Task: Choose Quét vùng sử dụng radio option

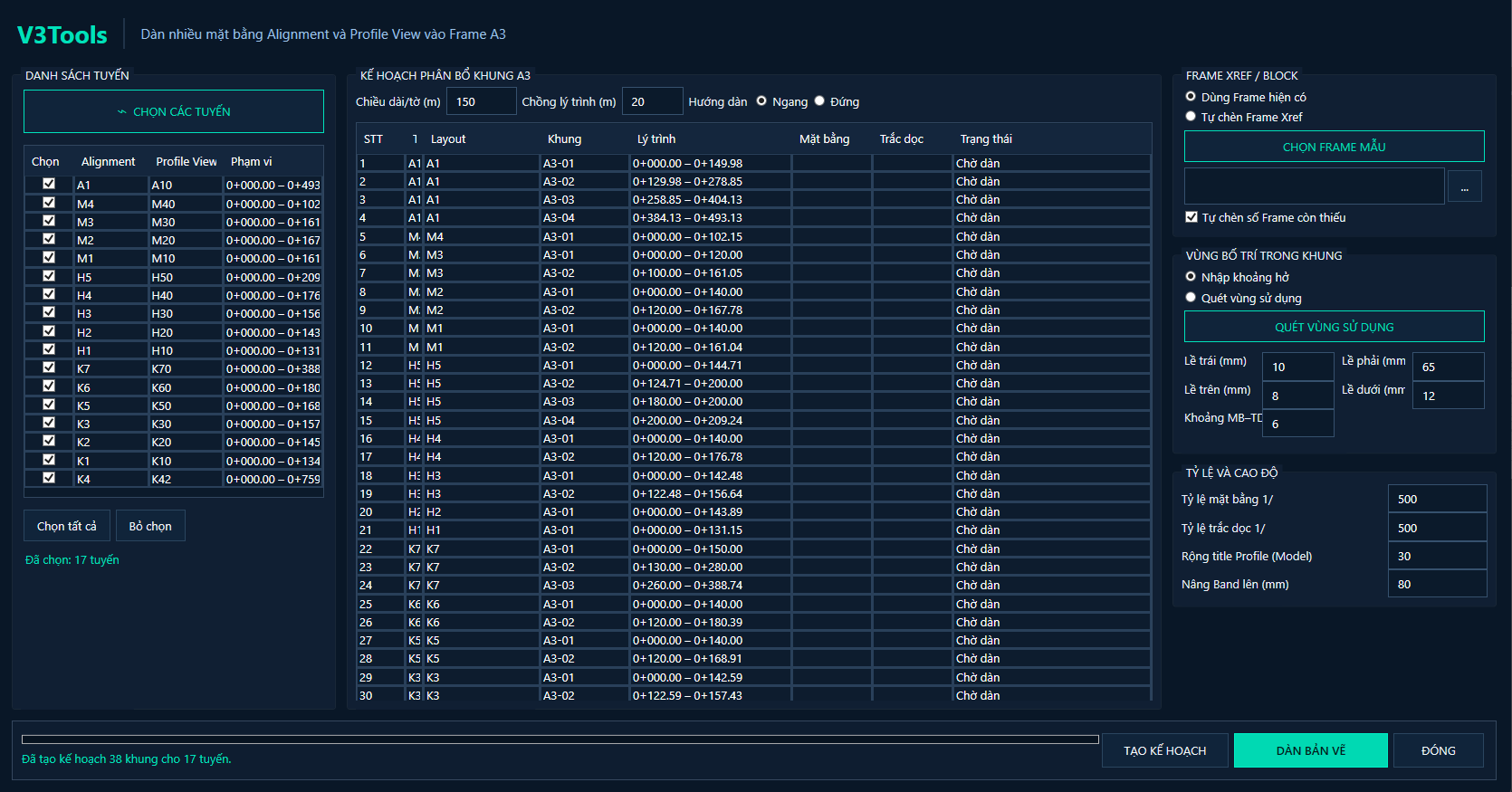Action: click(1191, 297)
